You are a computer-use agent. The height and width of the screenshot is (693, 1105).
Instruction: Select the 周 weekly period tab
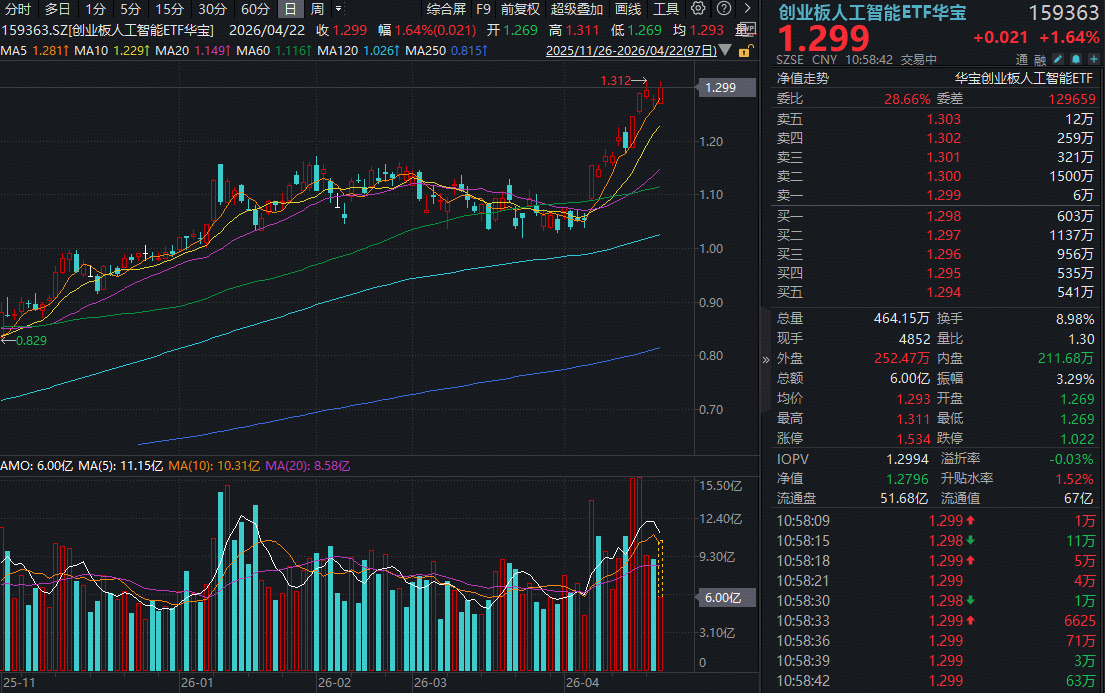click(x=317, y=9)
